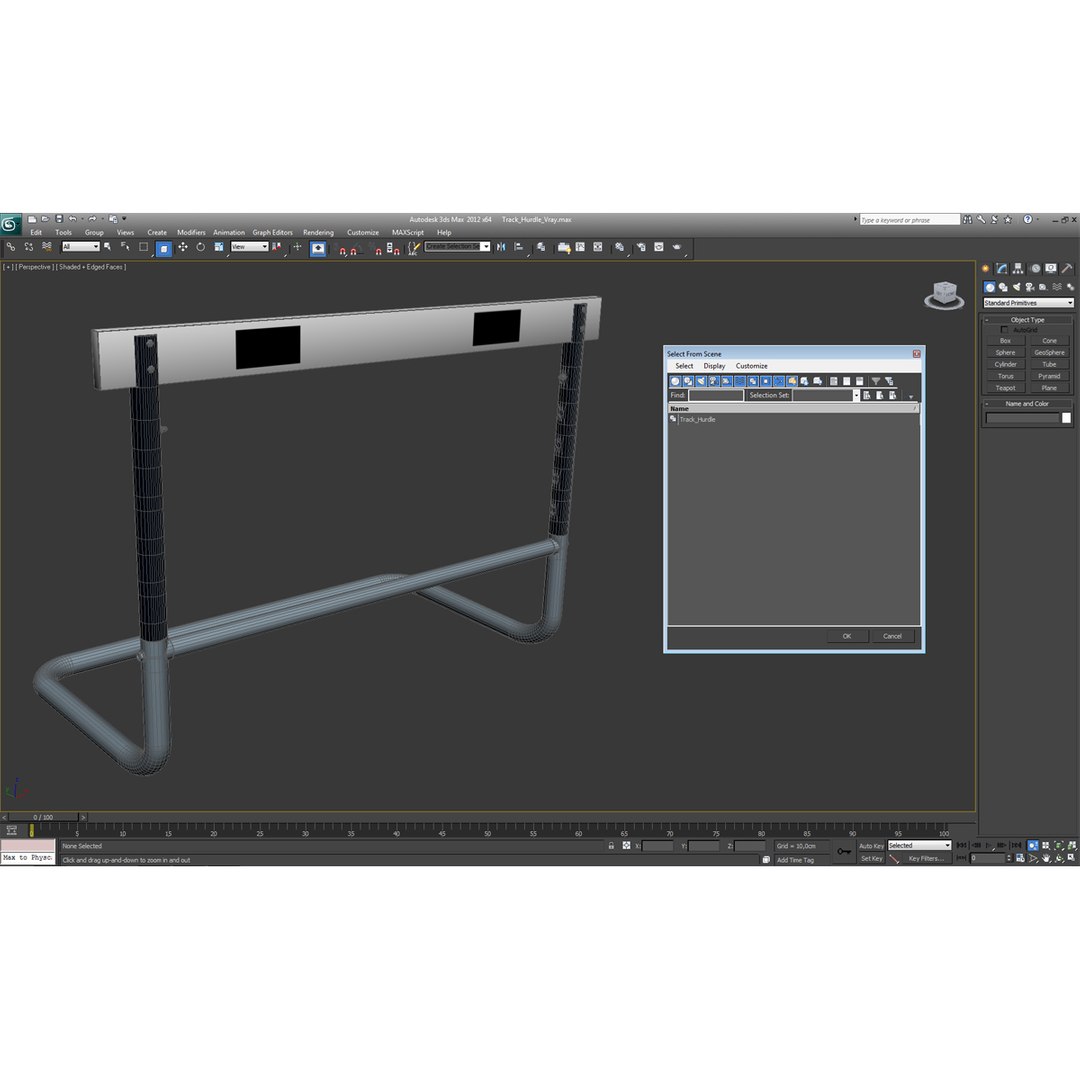Viewport: 1080px width, 1080px height.
Task: Open the Standard Primitives dropdown
Action: pyautogui.click(x=1028, y=303)
